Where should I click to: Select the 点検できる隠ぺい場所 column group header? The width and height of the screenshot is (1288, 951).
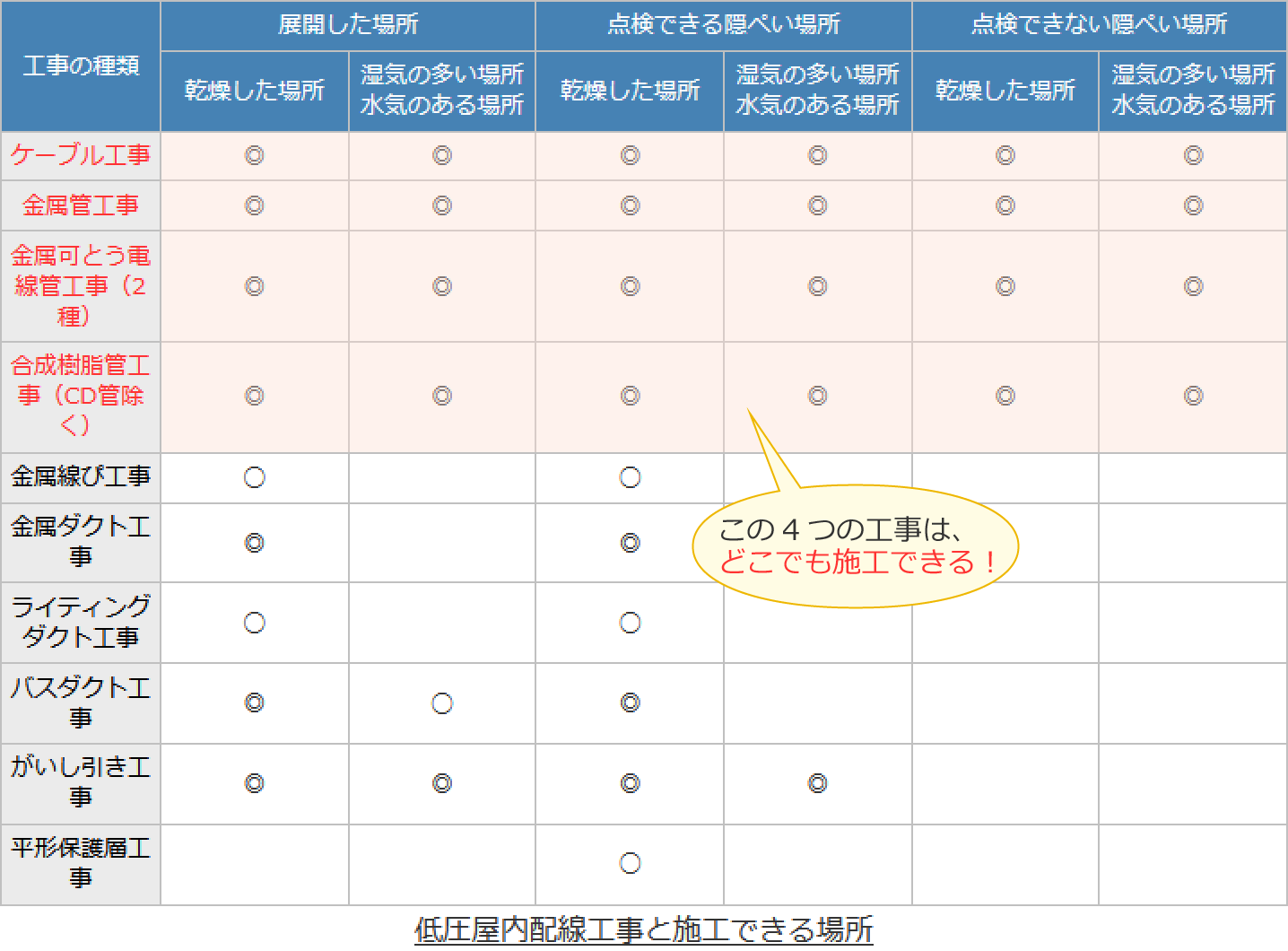click(723, 24)
